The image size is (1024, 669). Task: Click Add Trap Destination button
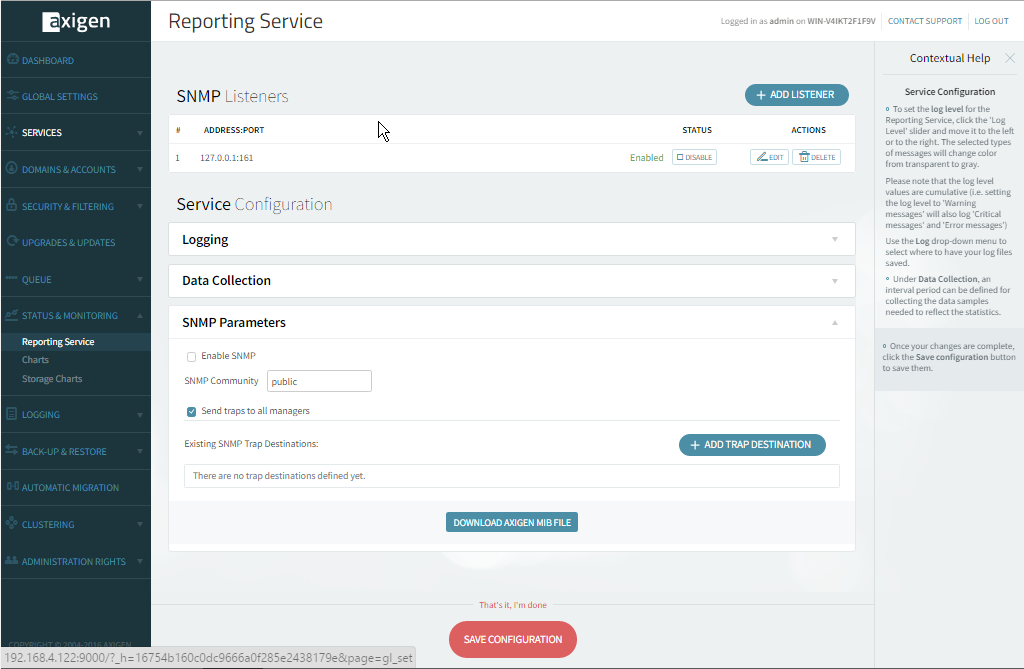pyautogui.click(x=751, y=445)
